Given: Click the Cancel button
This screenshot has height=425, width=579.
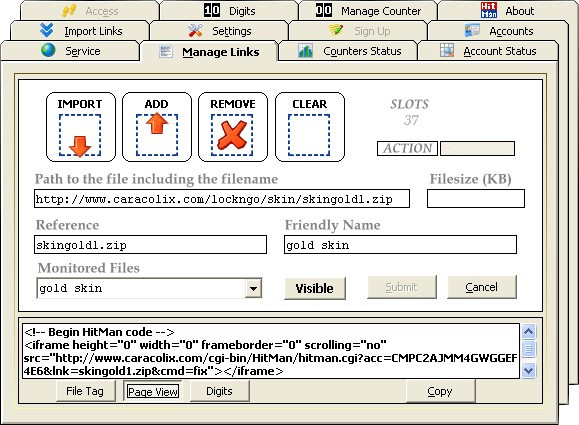Looking at the screenshot, I should coord(482,287).
